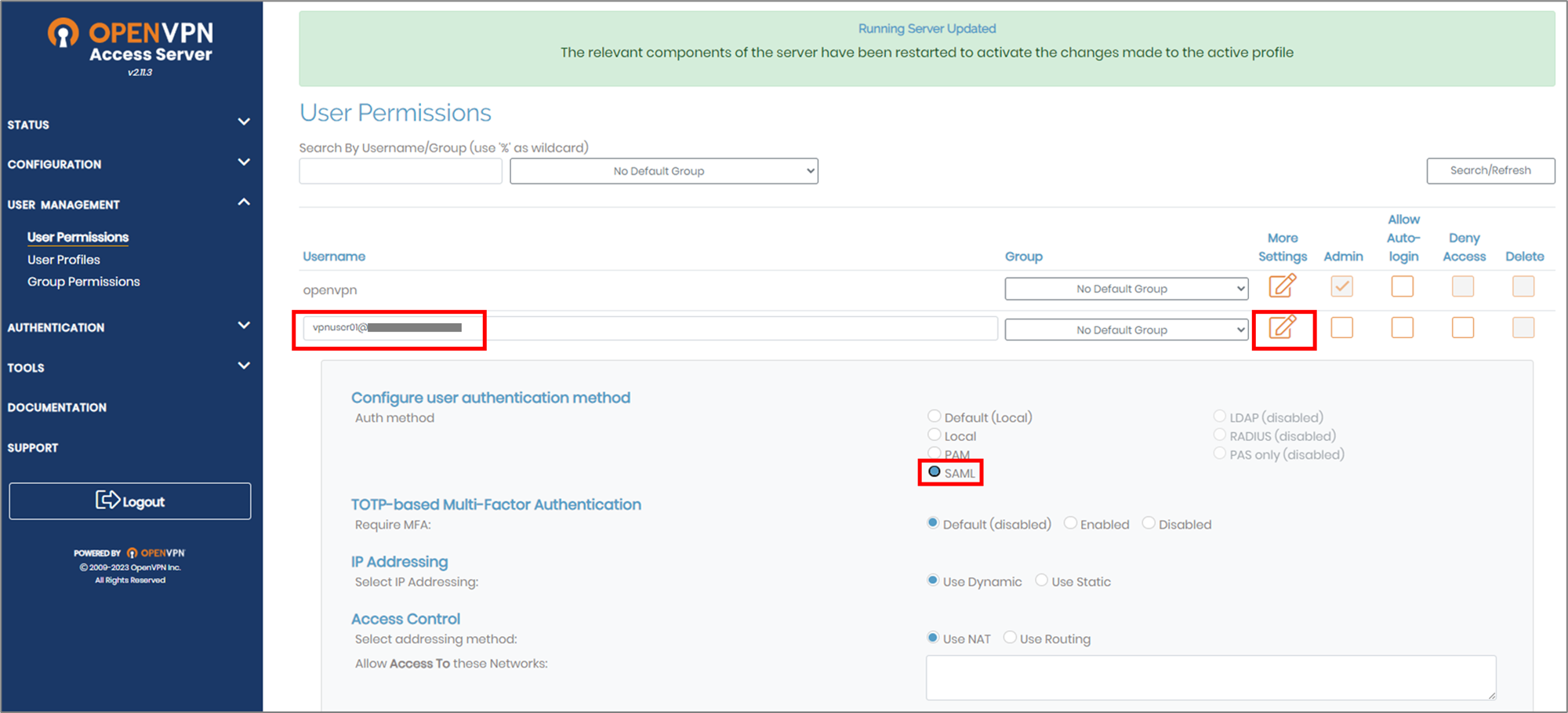
Task: Toggle Admin checkbox for vpnuser01 user
Action: pos(1341,327)
